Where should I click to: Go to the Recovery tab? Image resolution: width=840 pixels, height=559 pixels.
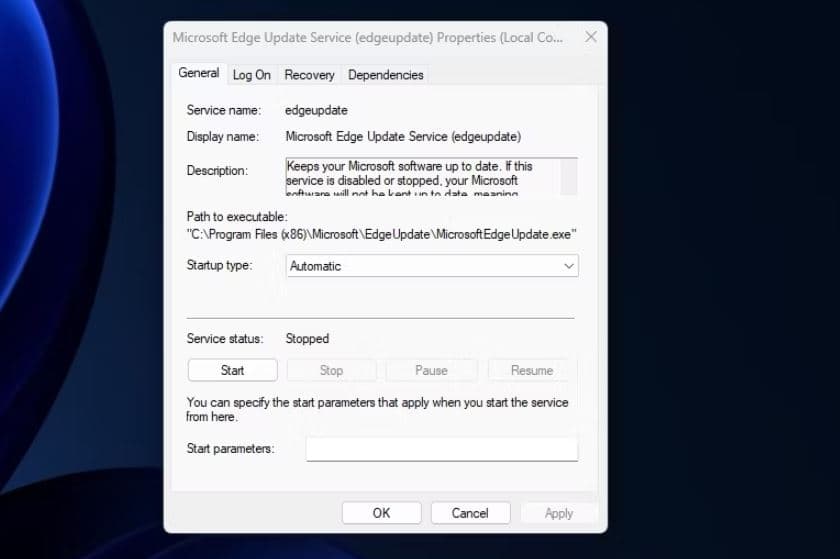point(309,75)
